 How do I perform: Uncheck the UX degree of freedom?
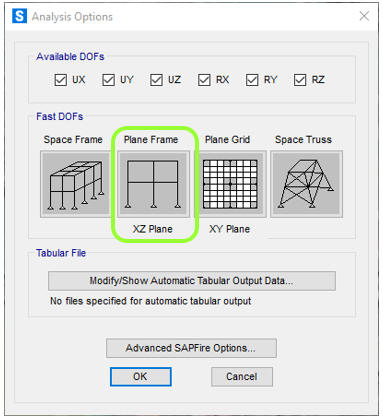click(61, 80)
